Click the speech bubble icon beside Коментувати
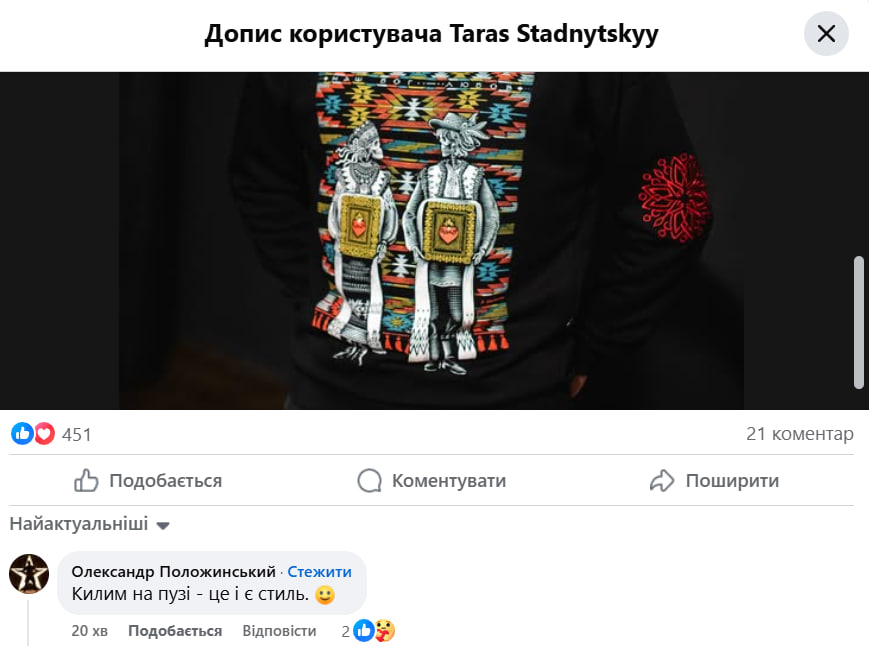The height and width of the screenshot is (646, 869). click(x=370, y=480)
